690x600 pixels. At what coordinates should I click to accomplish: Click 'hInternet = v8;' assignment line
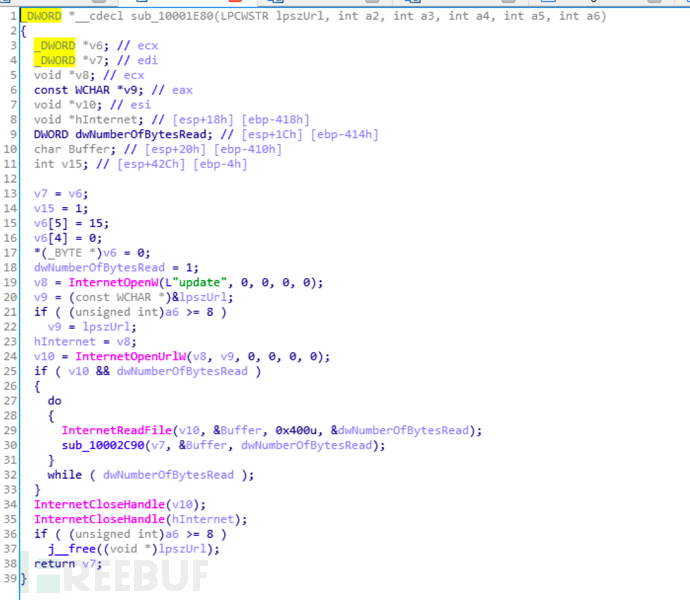[x=85, y=342]
